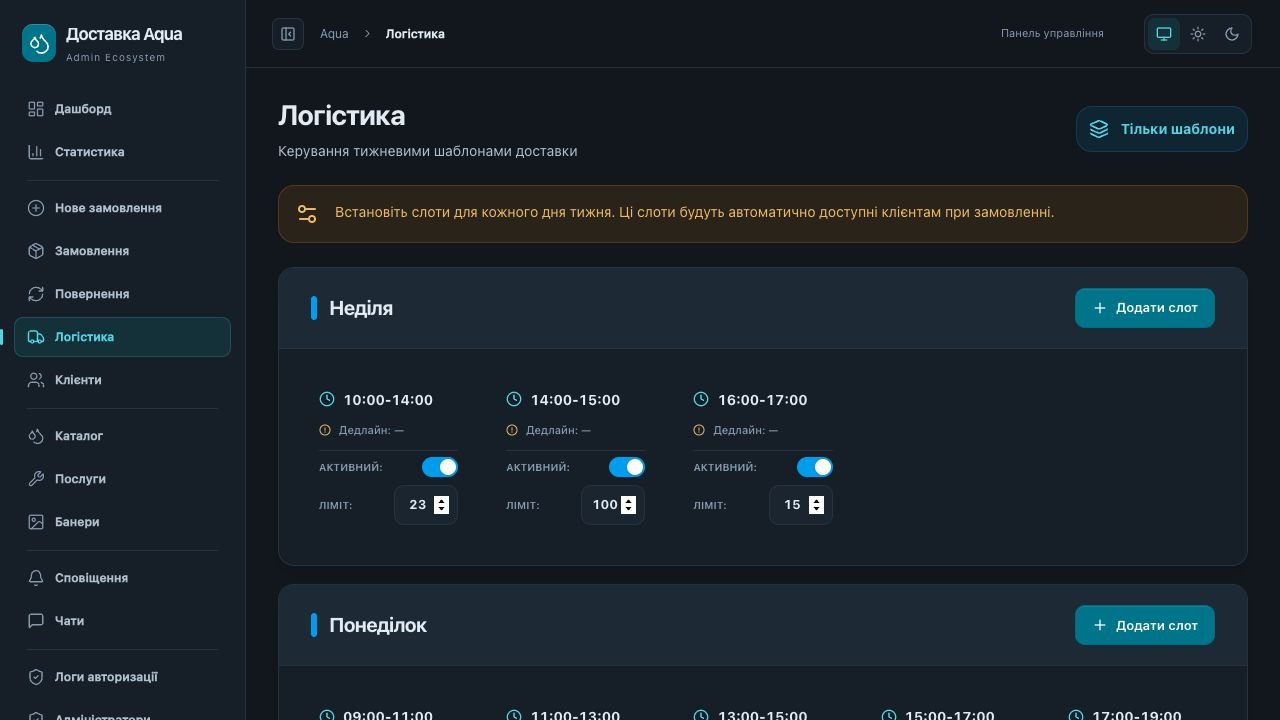Click the limit field showing 15

801,505
